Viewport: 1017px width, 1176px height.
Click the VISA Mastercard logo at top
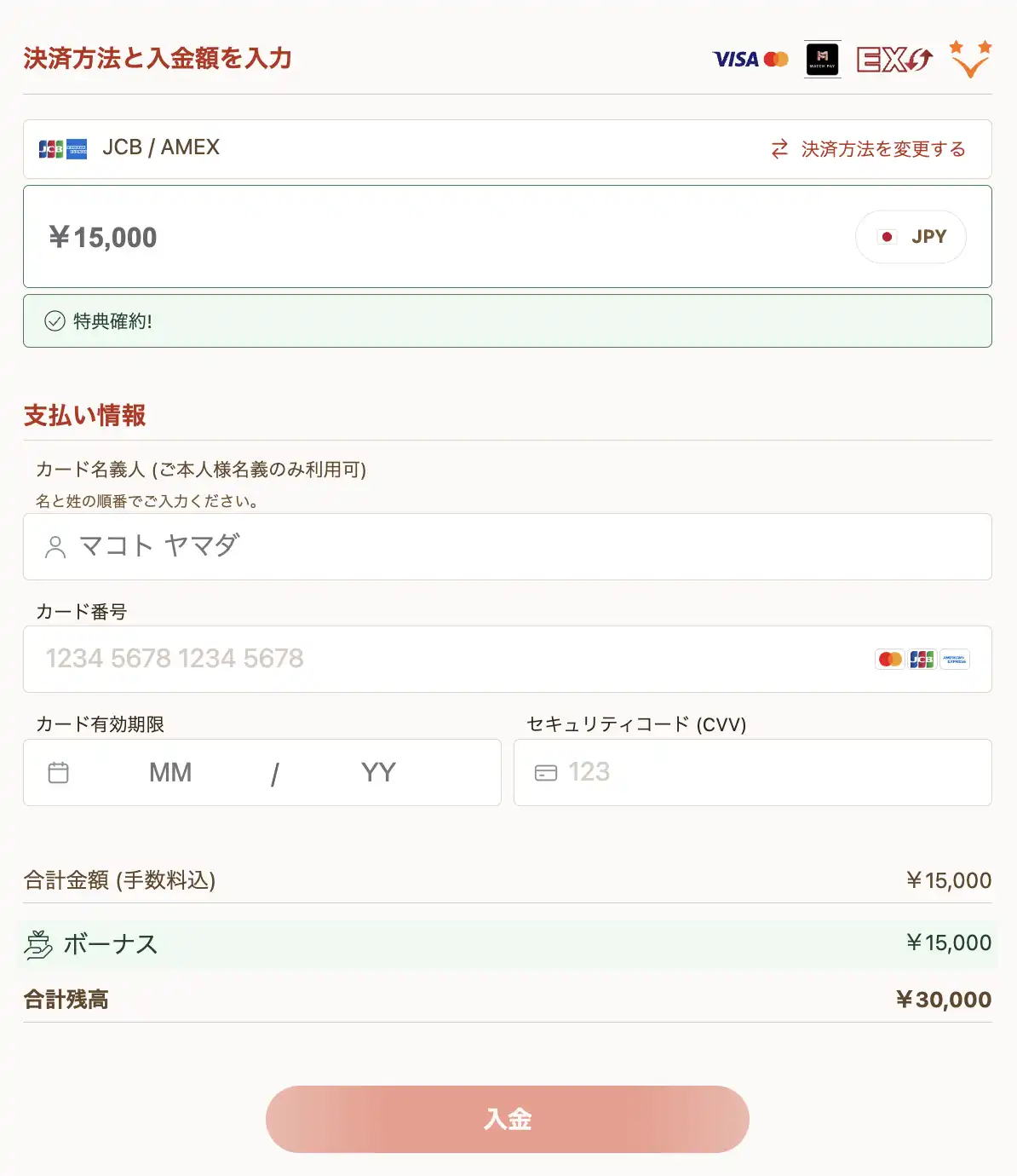click(750, 59)
